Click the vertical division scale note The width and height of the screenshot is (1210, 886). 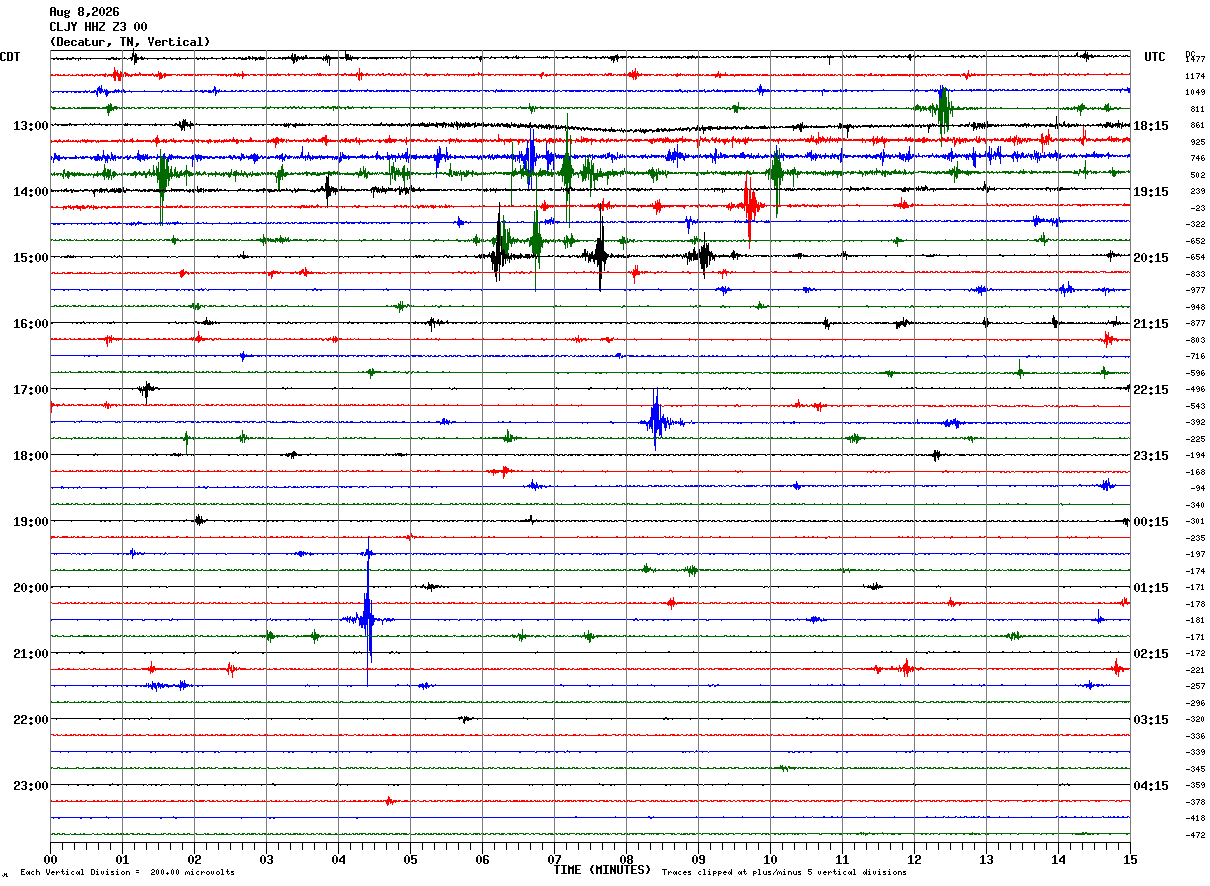point(127,872)
